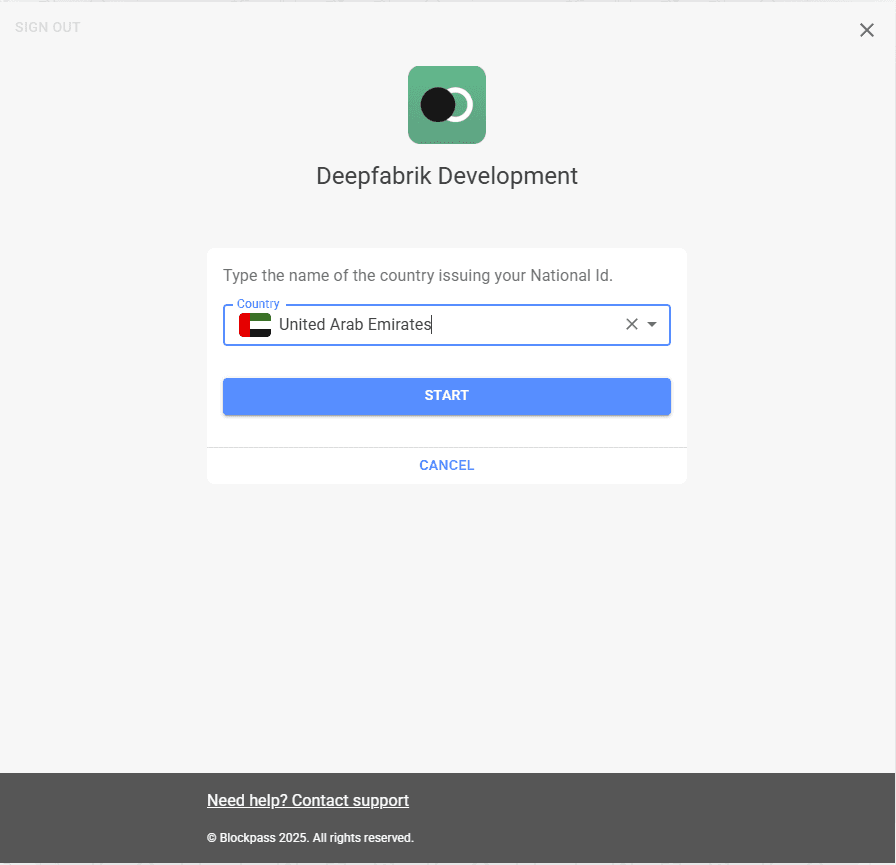The width and height of the screenshot is (896, 865).
Task: Select the green circular logo above the title
Action: pos(447,104)
